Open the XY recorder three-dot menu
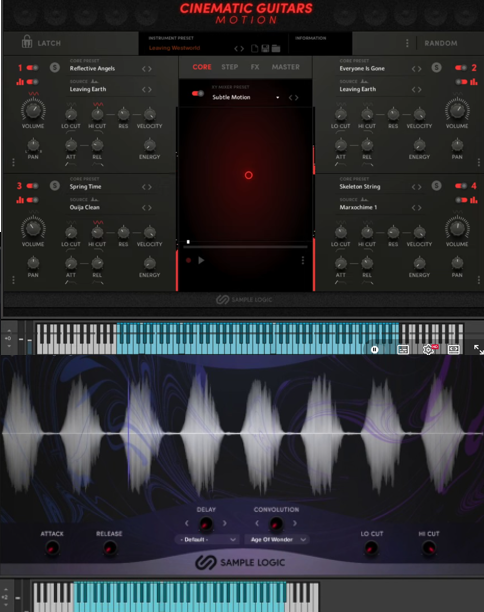484x612 pixels. [302, 260]
